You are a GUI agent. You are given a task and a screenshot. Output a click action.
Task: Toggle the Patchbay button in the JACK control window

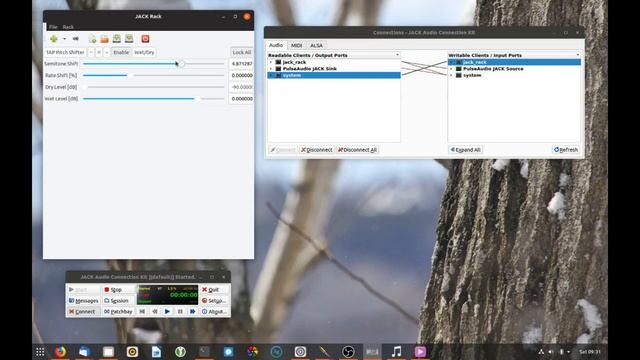(118, 311)
